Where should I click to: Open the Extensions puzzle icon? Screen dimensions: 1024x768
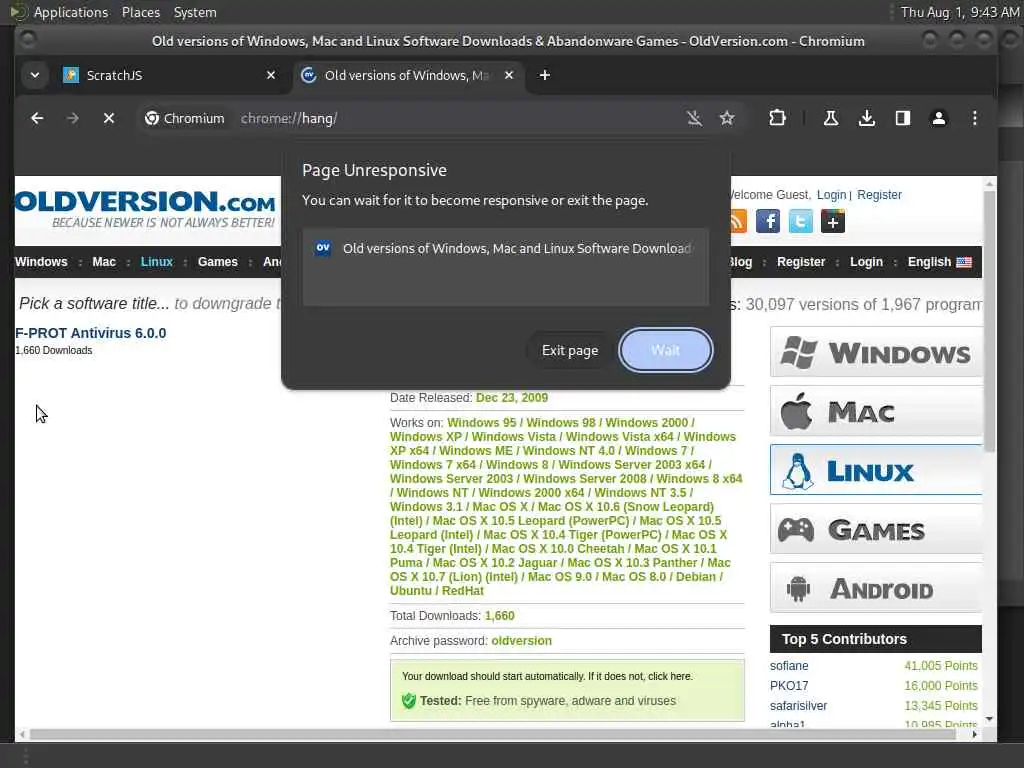pyautogui.click(x=777, y=118)
